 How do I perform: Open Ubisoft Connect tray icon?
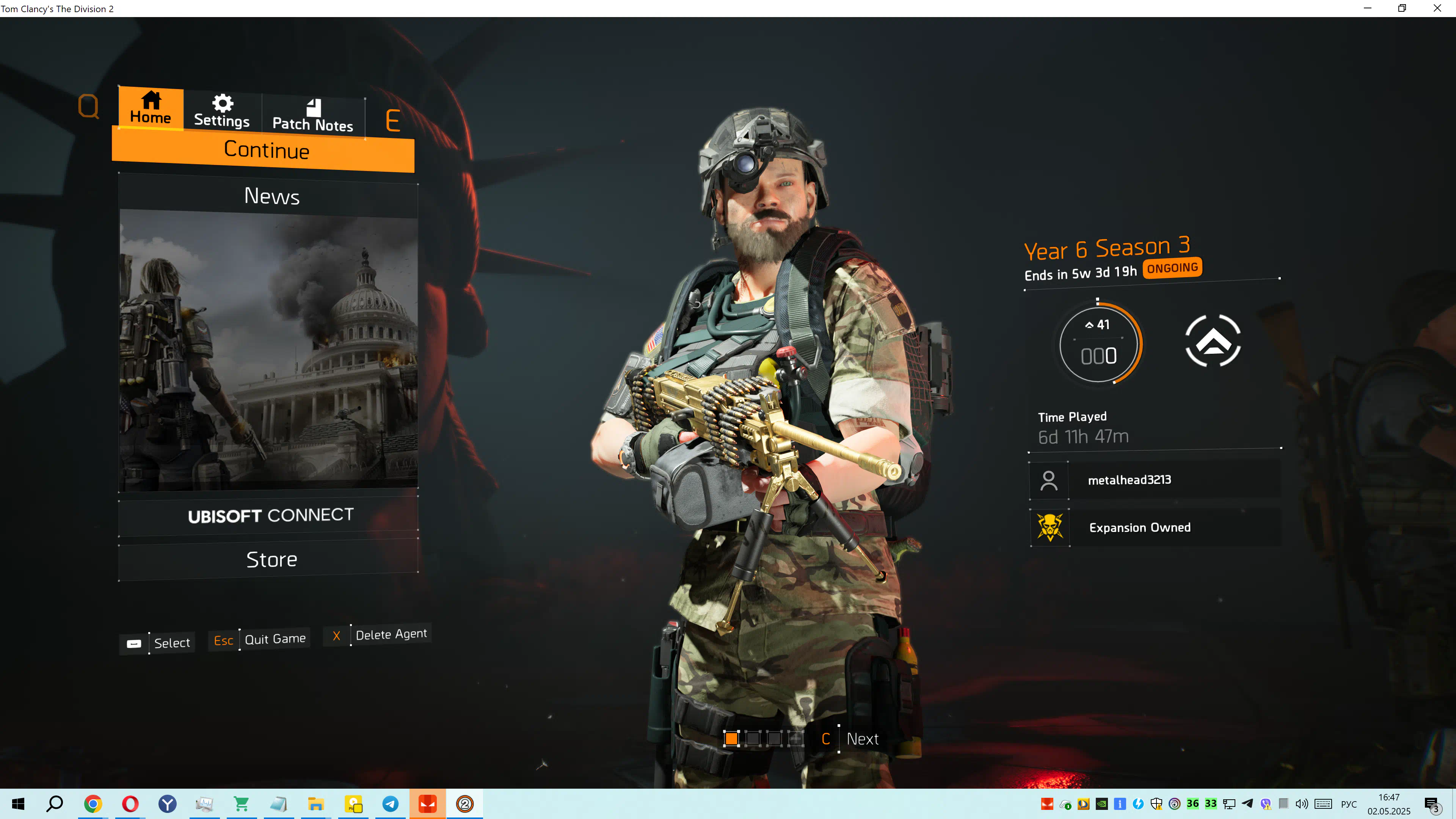click(1175, 804)
